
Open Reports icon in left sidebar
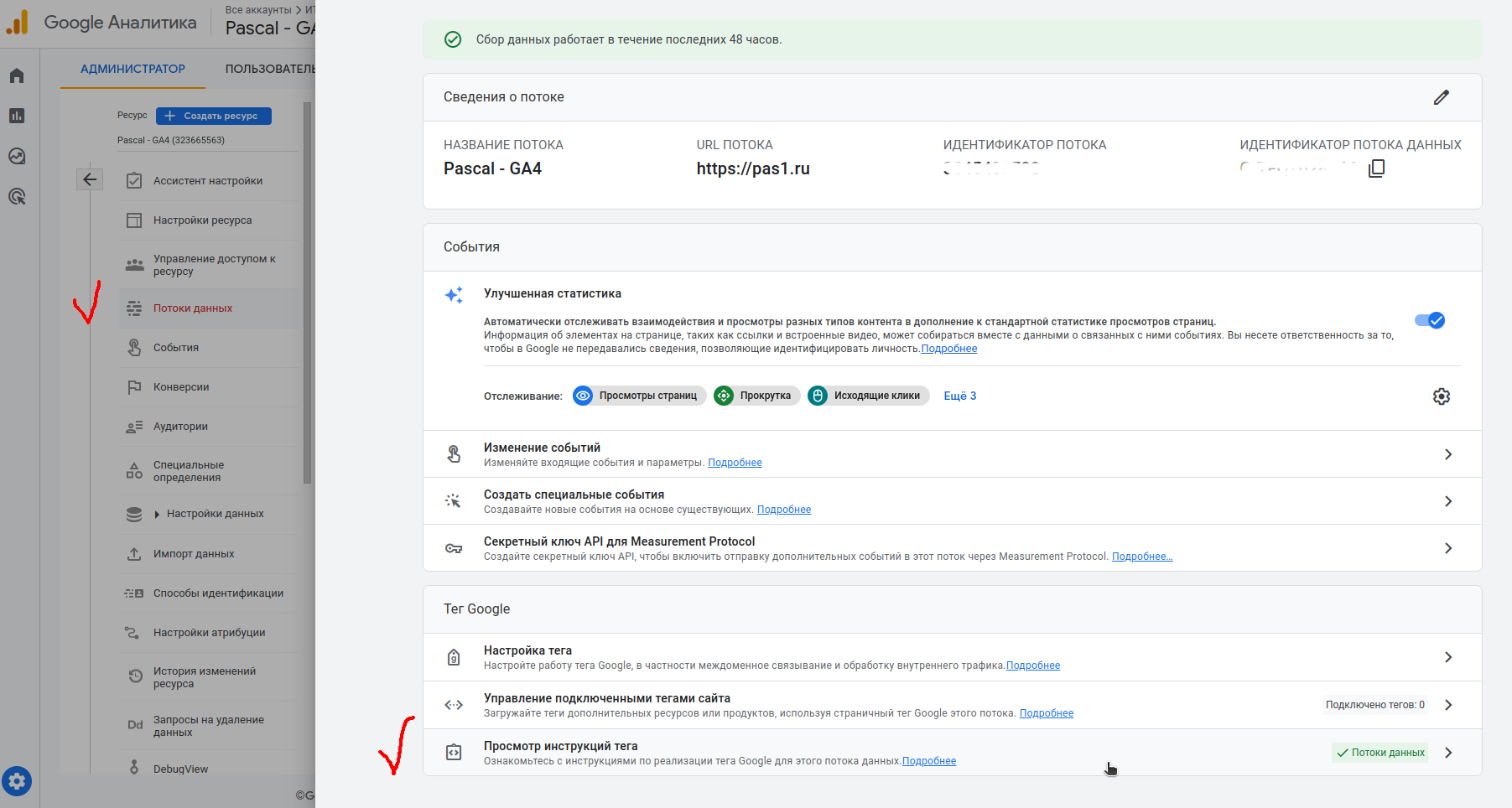click(17, 116)
